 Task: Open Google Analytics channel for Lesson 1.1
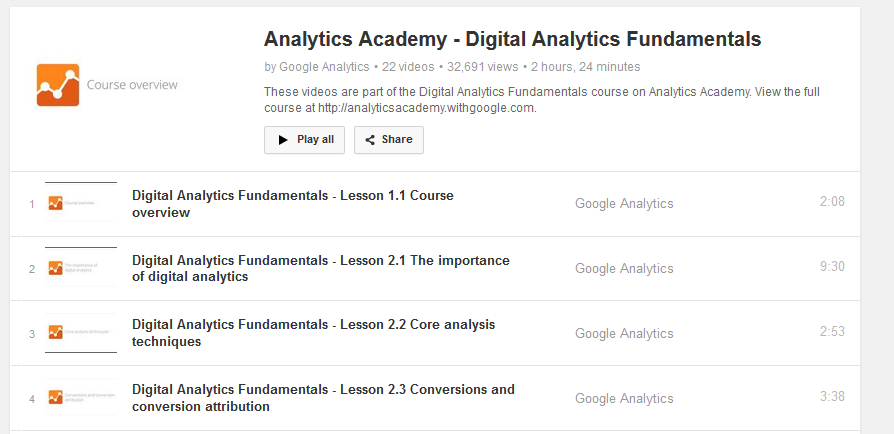point(624,203)
